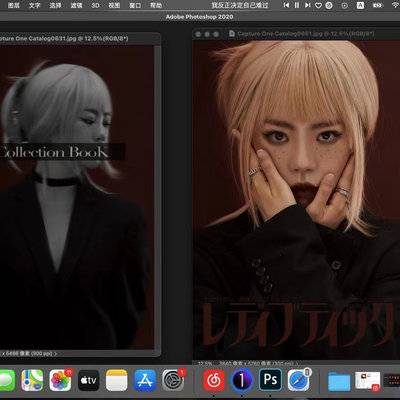Image resolution: width=400 pixels, height=400 pixels.
Task: Open Photos from the Dock
Action: (60, 380)
